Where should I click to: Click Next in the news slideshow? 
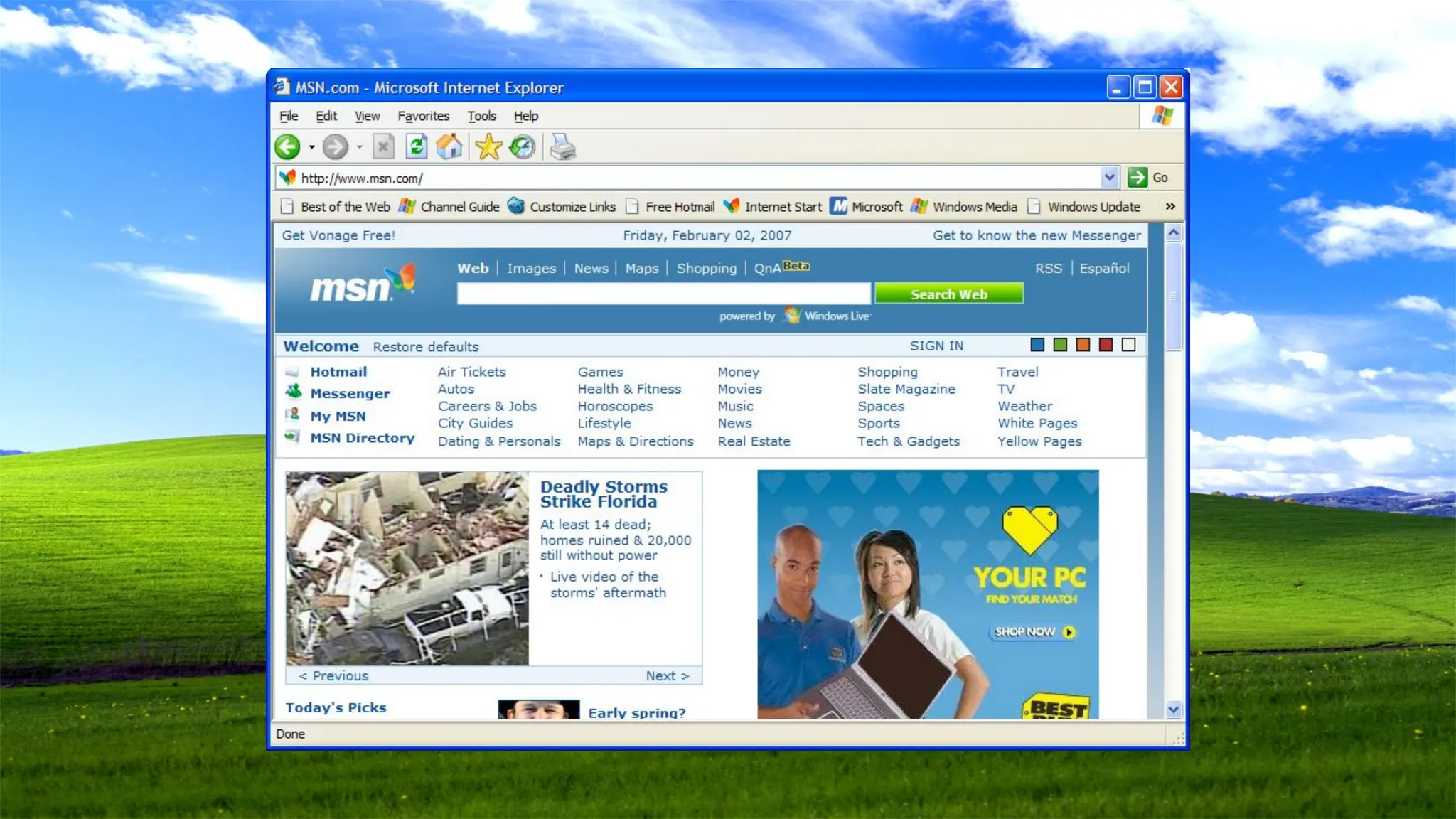point(668,676)
